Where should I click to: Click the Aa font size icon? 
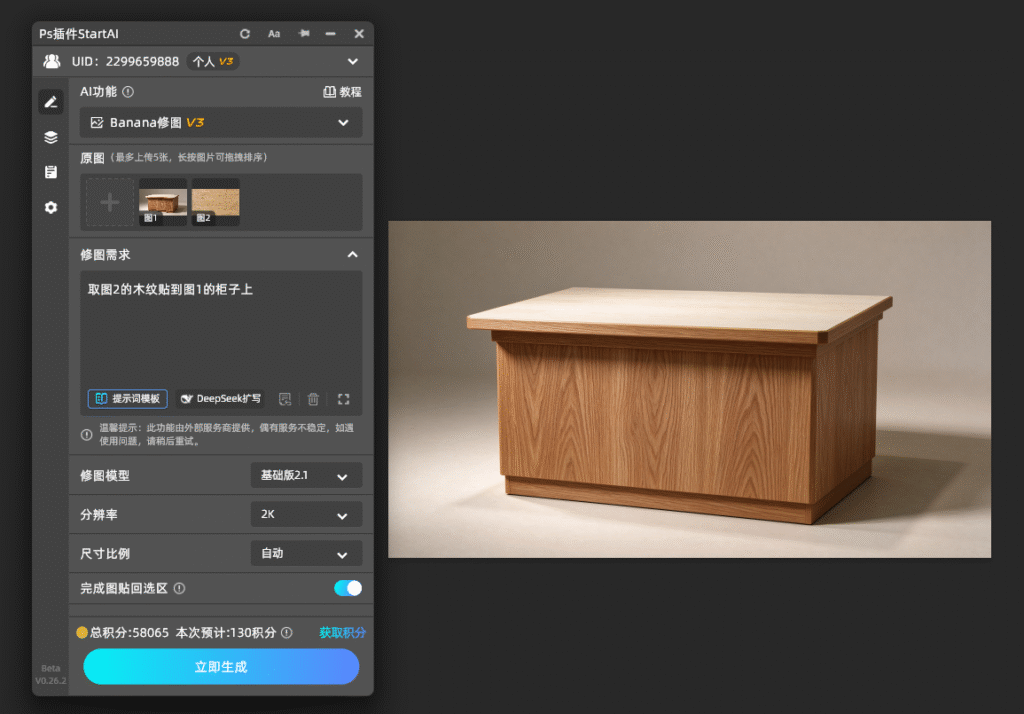(274, 34)
